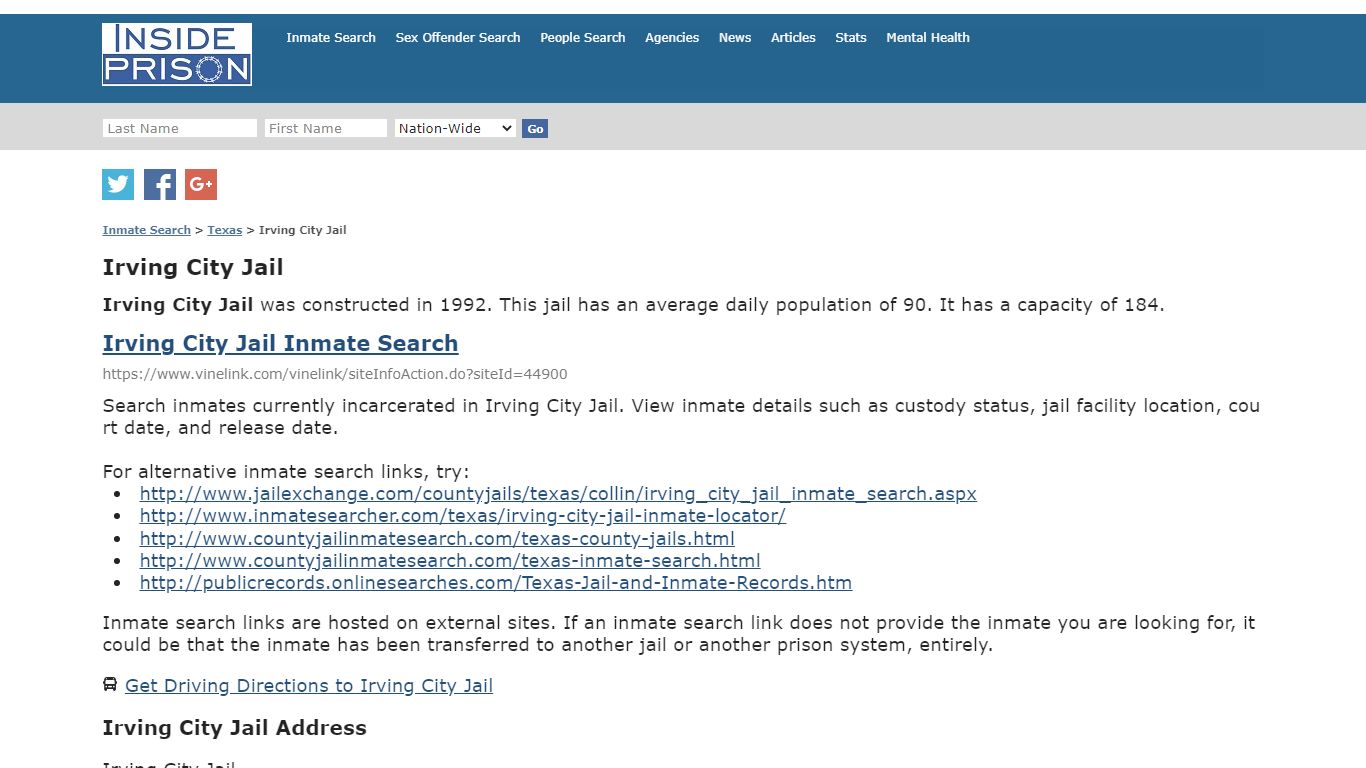Screen dimensions: 1366x768
Task: Open the Nation-Wide location dropdown
Action: 454,128
